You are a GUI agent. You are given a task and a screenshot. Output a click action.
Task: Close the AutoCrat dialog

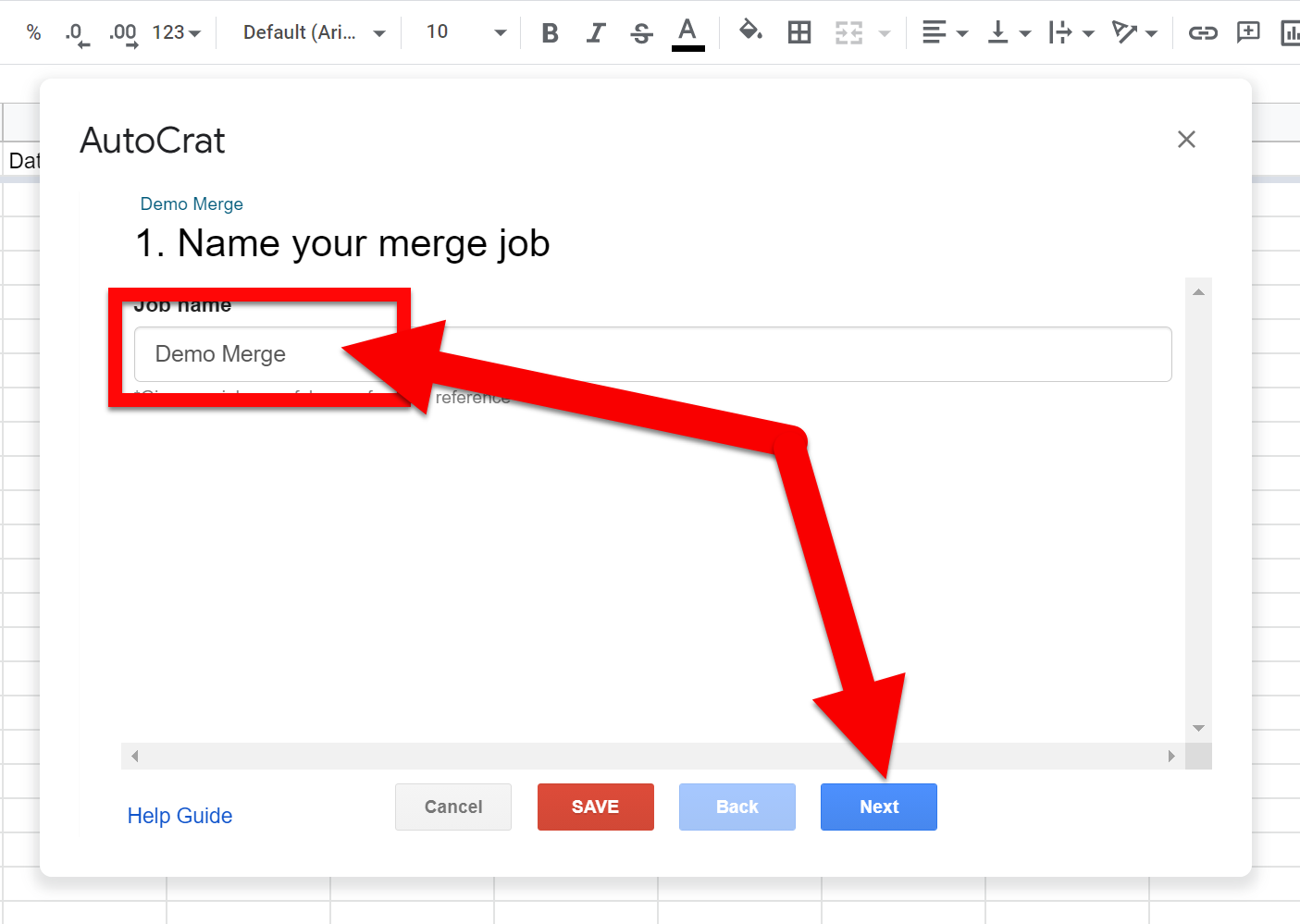click(1186, 140)
